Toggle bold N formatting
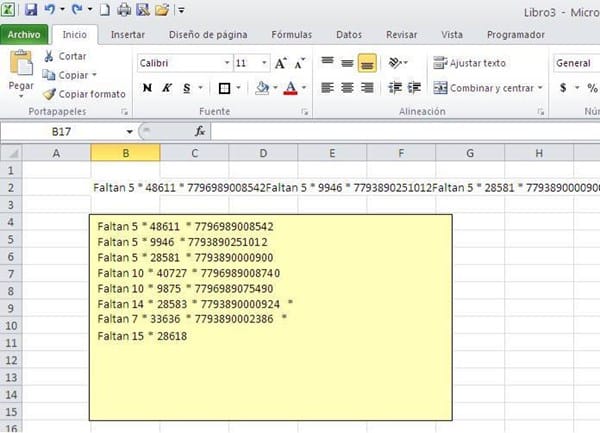The width and height of the screenshot is (600, 433). click(147, 88)
